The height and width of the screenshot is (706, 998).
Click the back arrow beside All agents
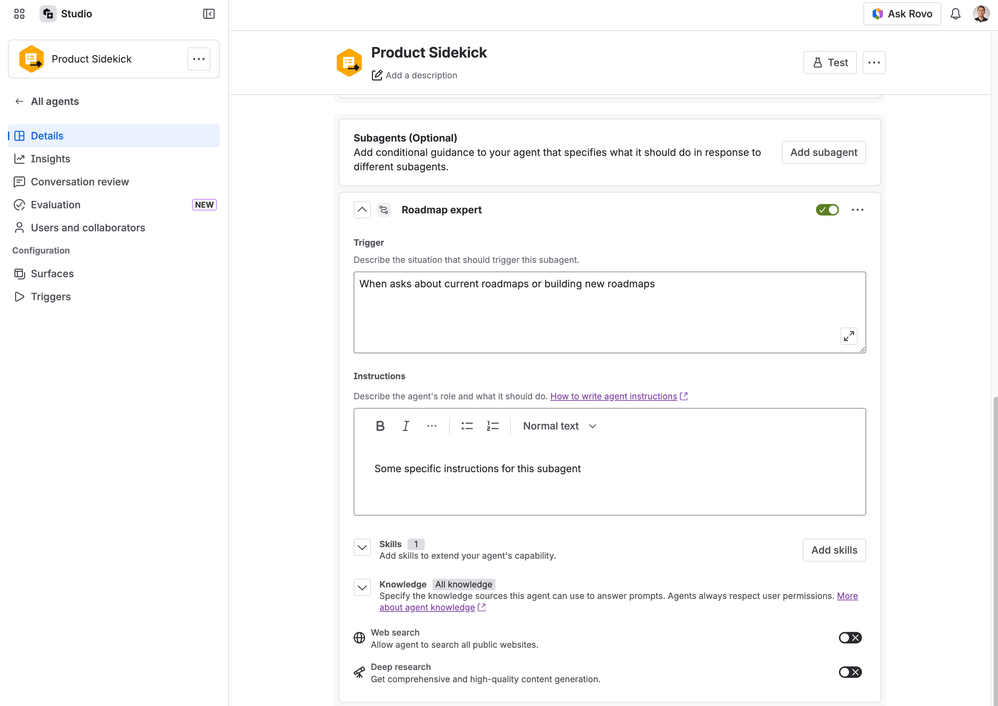coord(19,101)
